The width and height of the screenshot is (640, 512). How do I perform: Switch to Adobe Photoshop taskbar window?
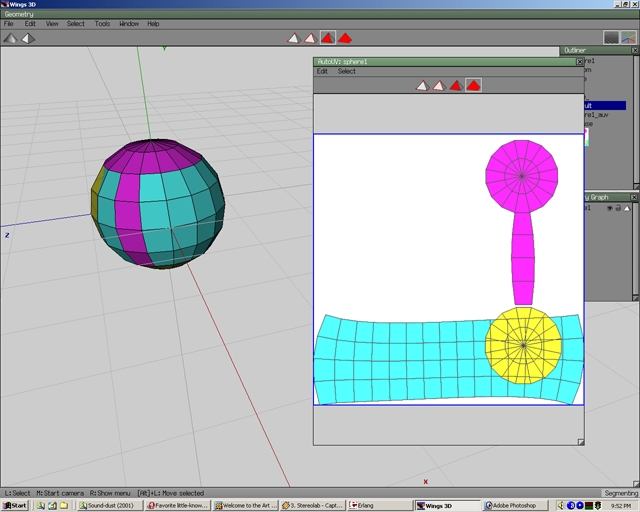tap(515, 505)
